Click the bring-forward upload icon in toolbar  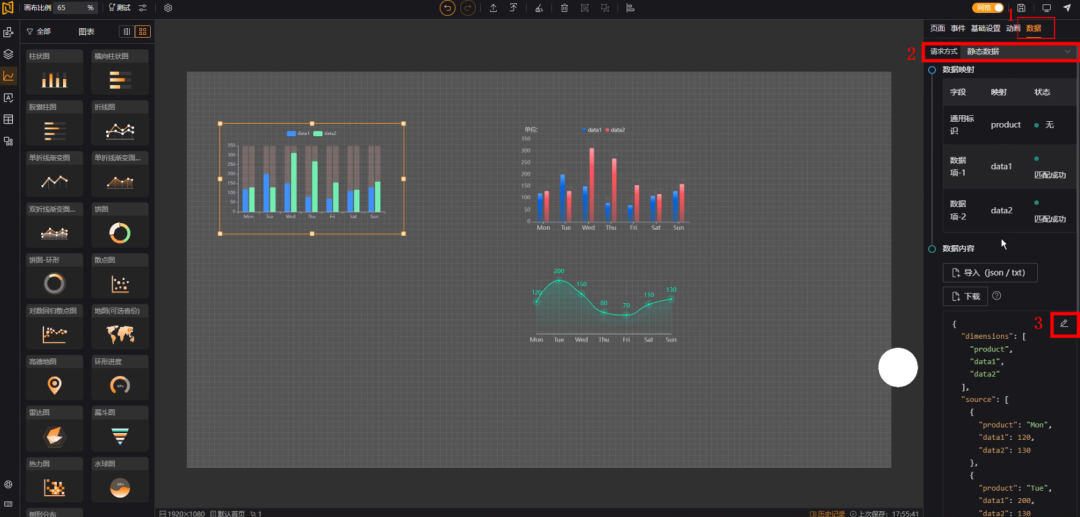[x=493, y=8]
